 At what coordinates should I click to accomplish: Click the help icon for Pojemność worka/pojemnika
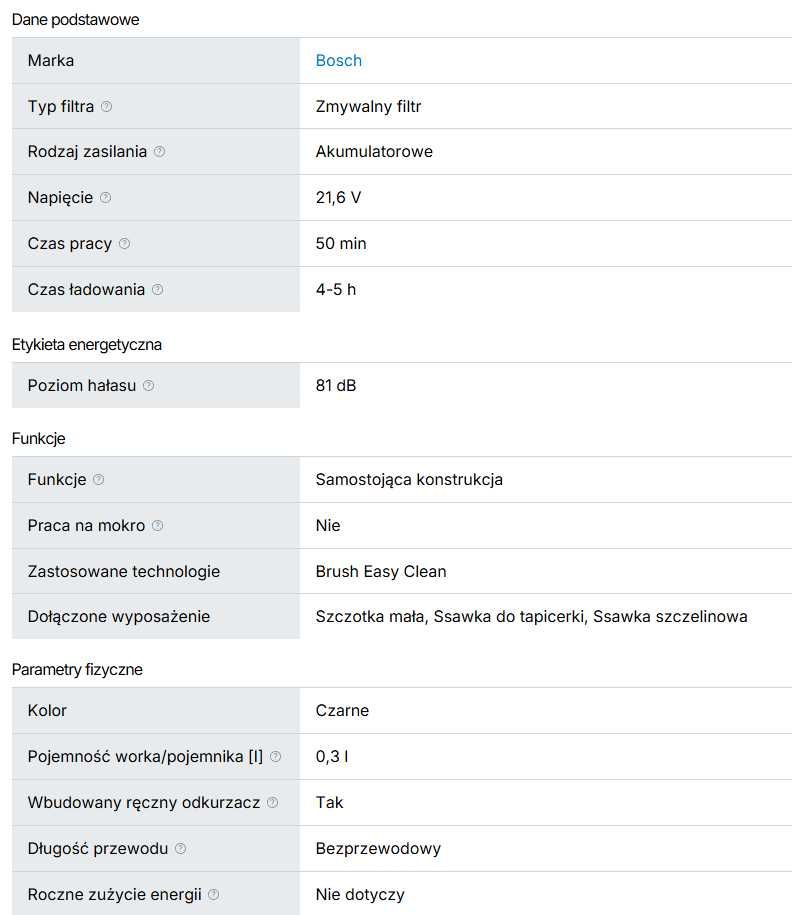(x=275, y=756)
